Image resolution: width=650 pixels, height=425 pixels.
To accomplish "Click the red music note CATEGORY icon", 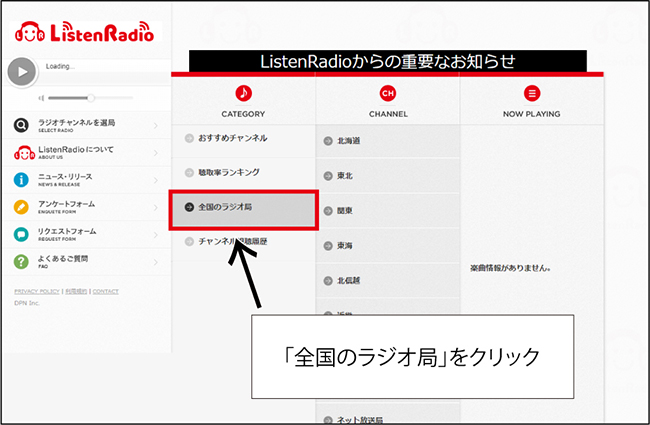I will (243, 93).
